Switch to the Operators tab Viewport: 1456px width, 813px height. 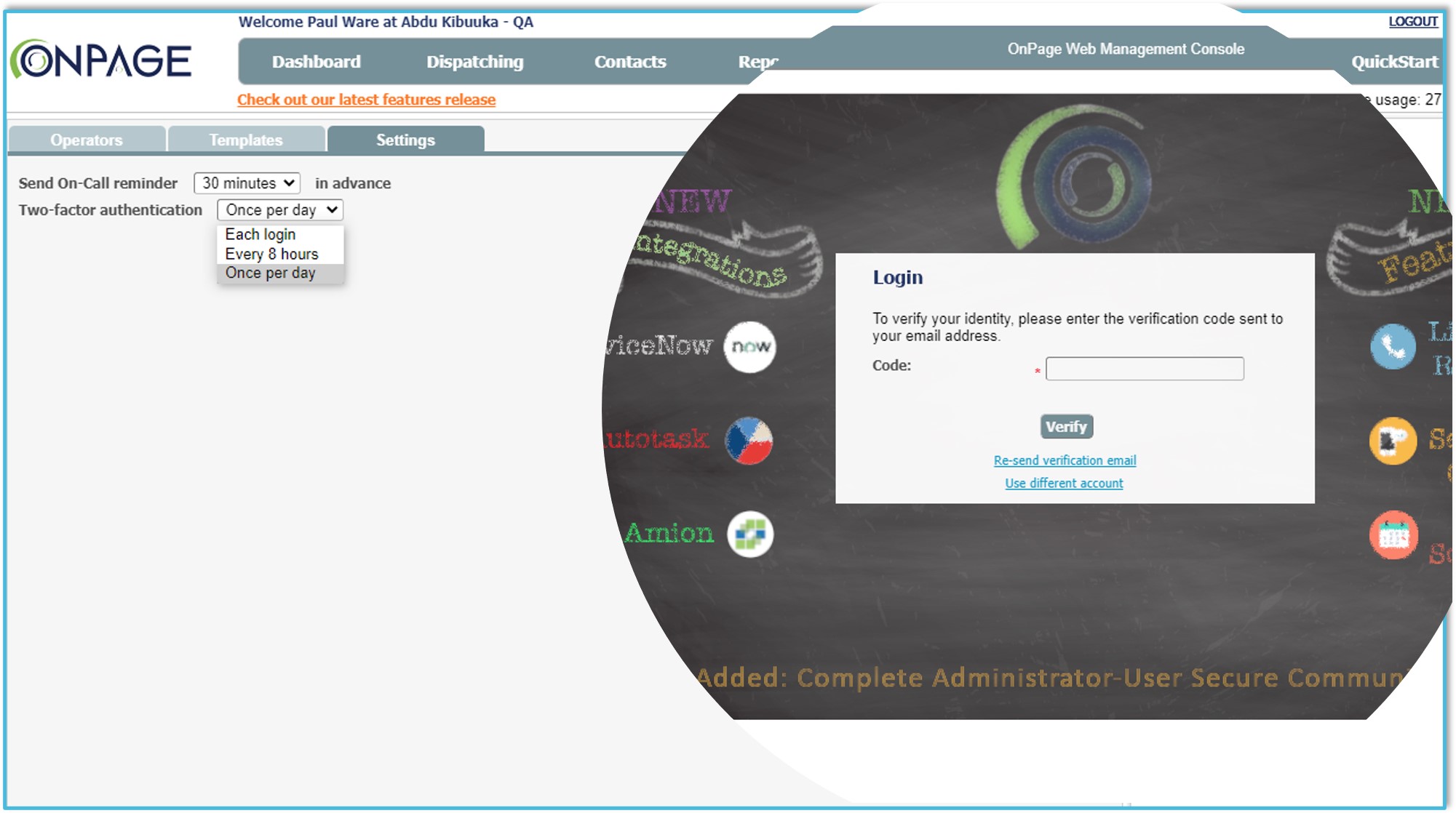(86, 140)
